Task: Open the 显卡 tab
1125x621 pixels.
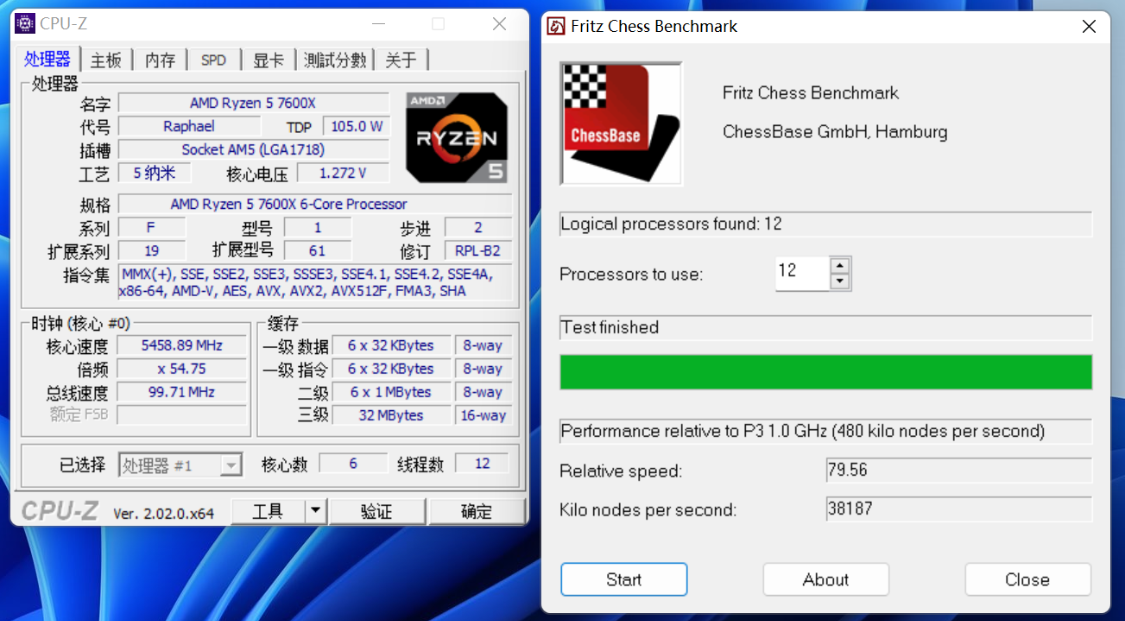Action: point(267,59)
